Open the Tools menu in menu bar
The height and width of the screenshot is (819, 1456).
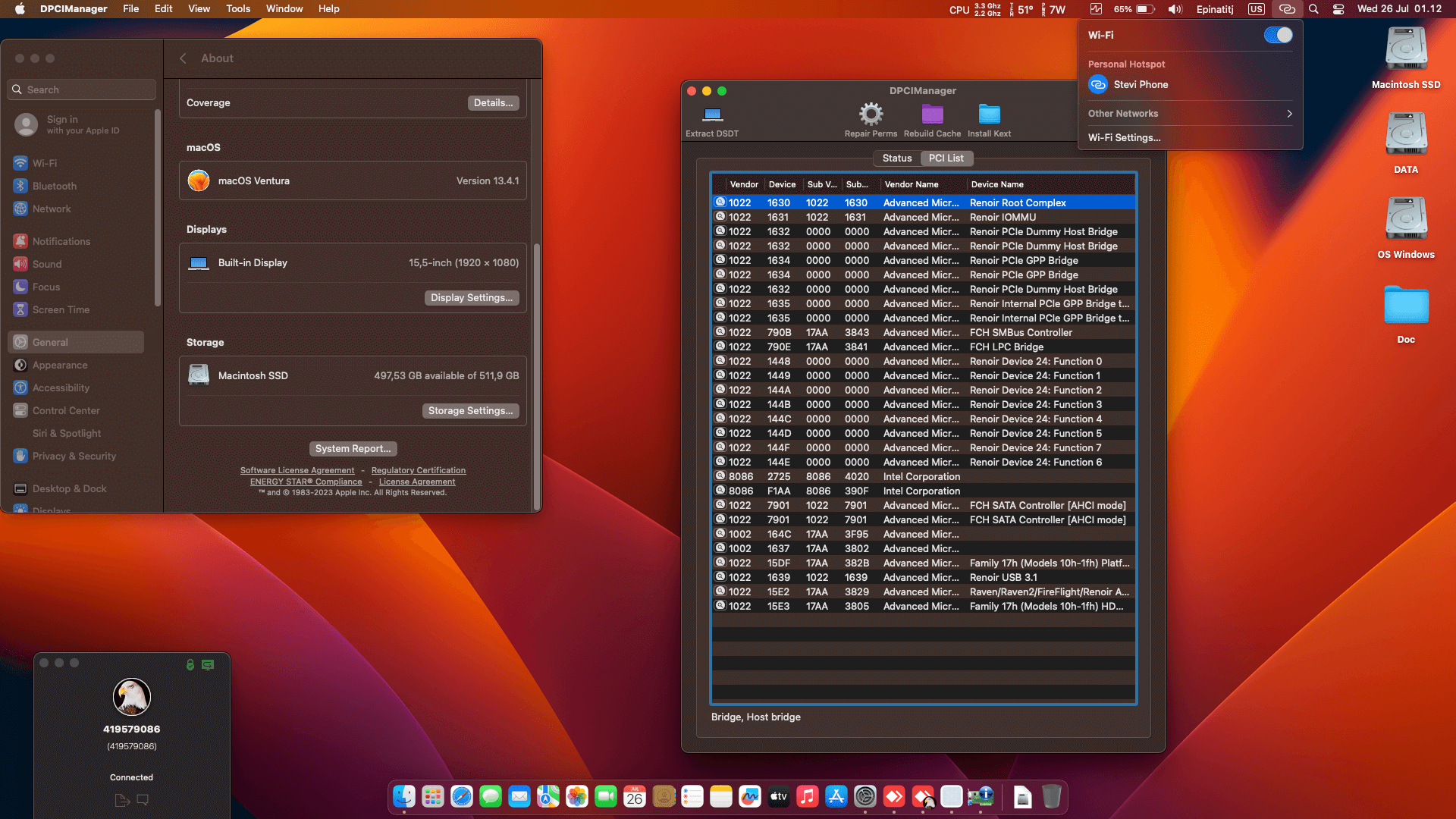tap(238, 8)
